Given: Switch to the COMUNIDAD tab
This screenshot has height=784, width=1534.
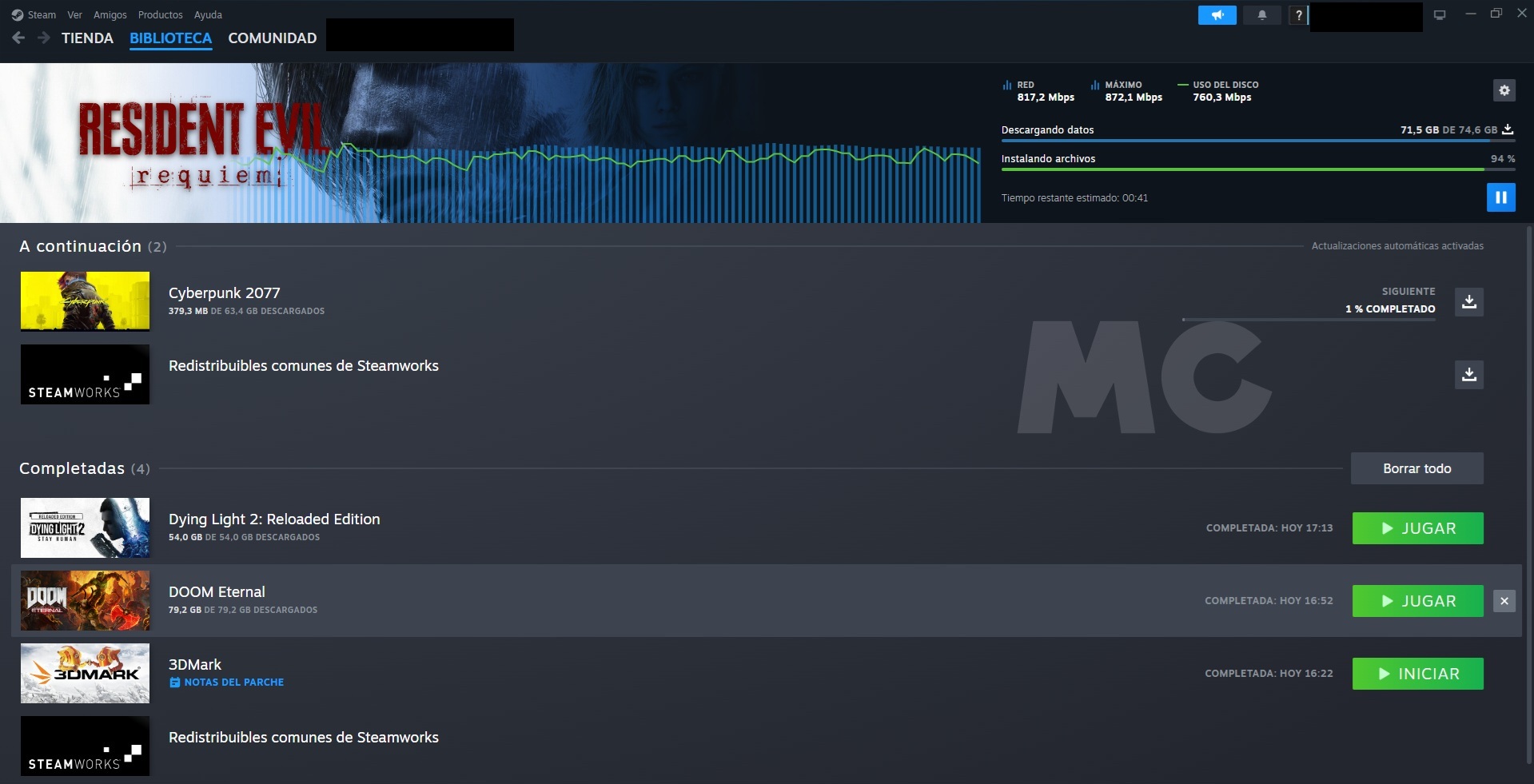Looking at the screenshot, I should [272, 38].
